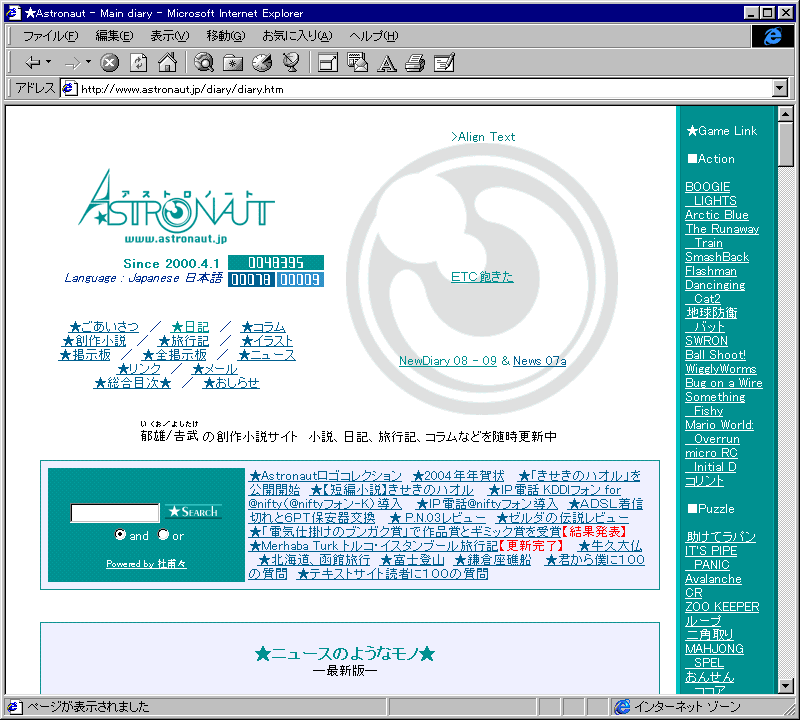Open the ★メール link

tap(214, 368)
